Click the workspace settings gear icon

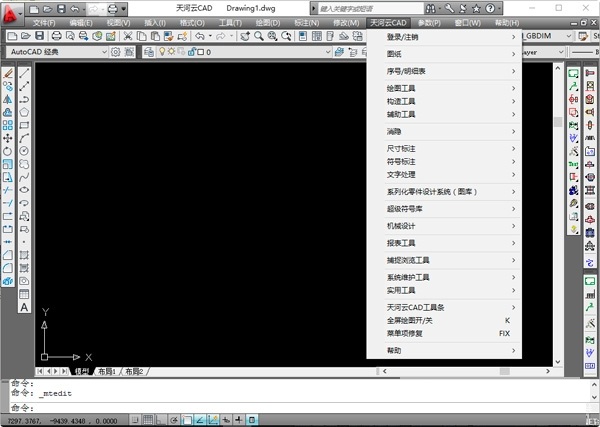pyautogui.click(x=116, y=52)
